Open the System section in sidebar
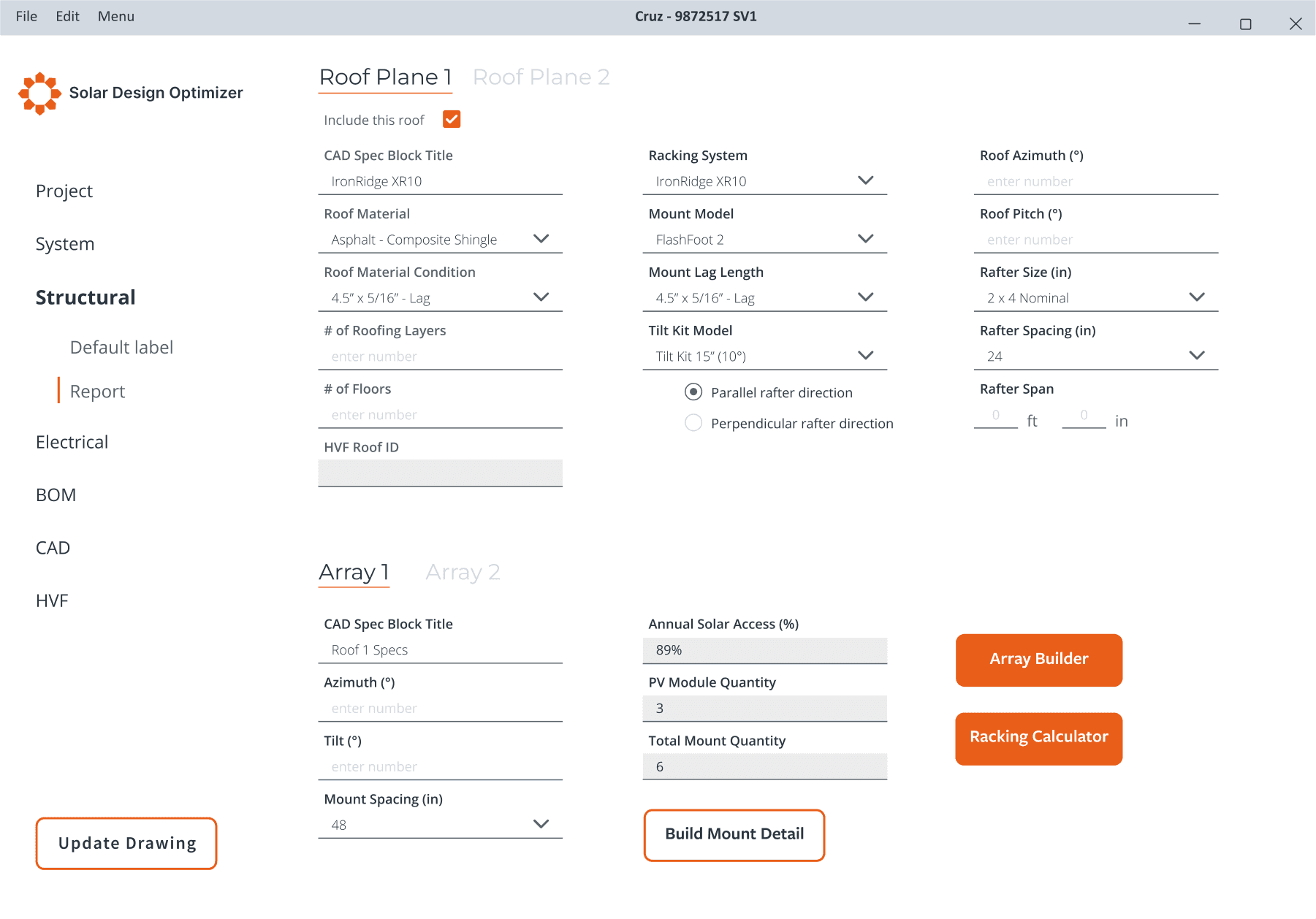1316x919 pixels. click(65, 244)
